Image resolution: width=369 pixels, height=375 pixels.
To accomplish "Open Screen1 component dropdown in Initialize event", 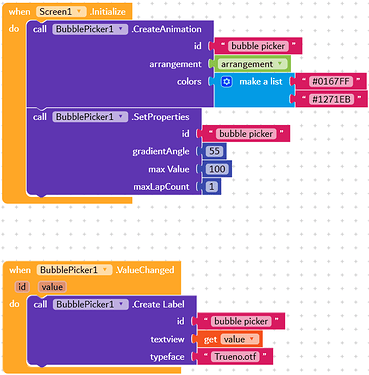I will [x=61, y=12].
